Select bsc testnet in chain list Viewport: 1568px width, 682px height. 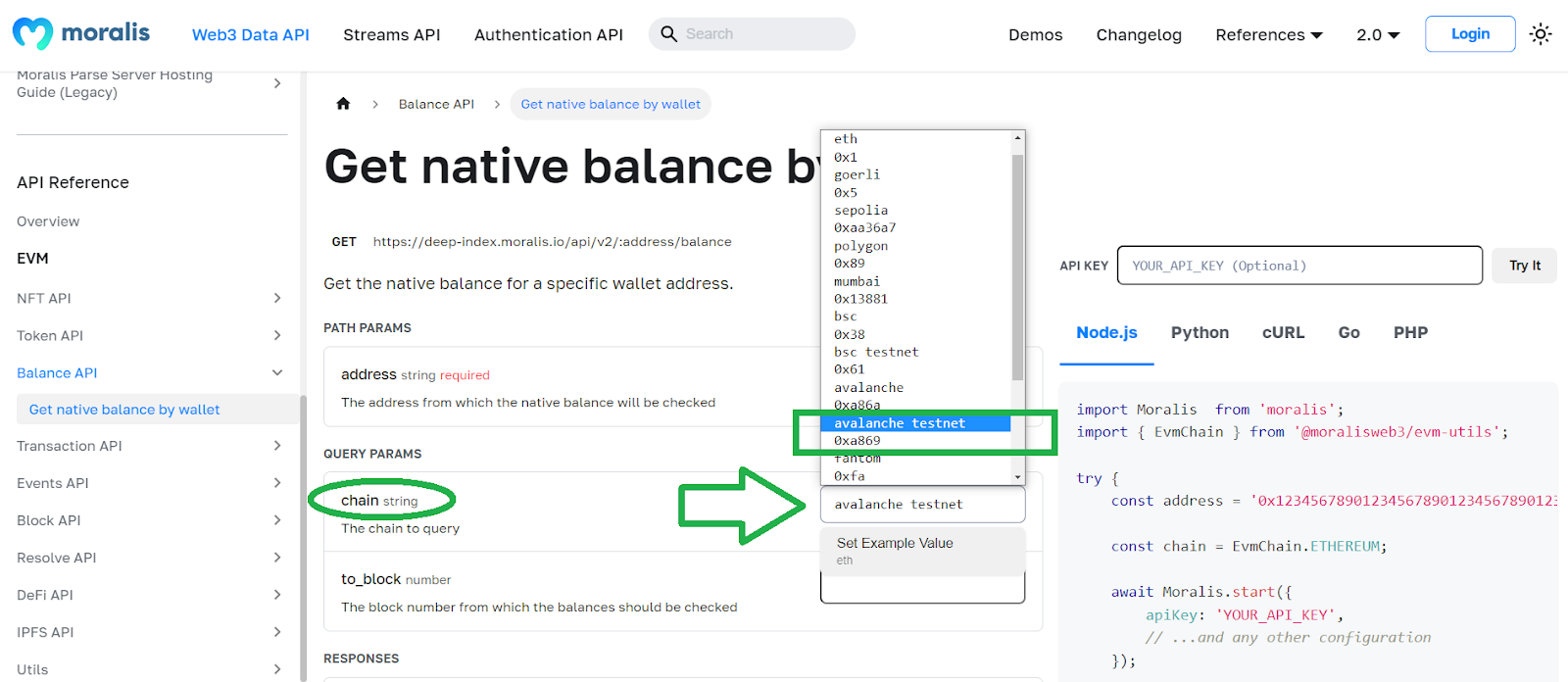(x=876, y=352)
